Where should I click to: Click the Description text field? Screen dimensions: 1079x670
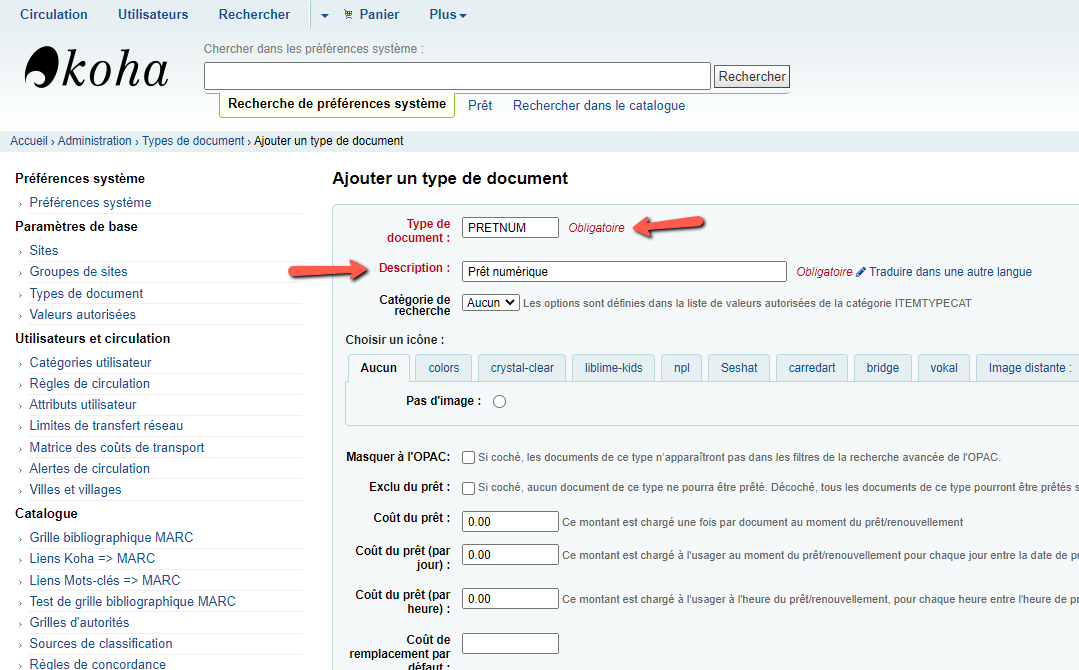click(624, 272)
